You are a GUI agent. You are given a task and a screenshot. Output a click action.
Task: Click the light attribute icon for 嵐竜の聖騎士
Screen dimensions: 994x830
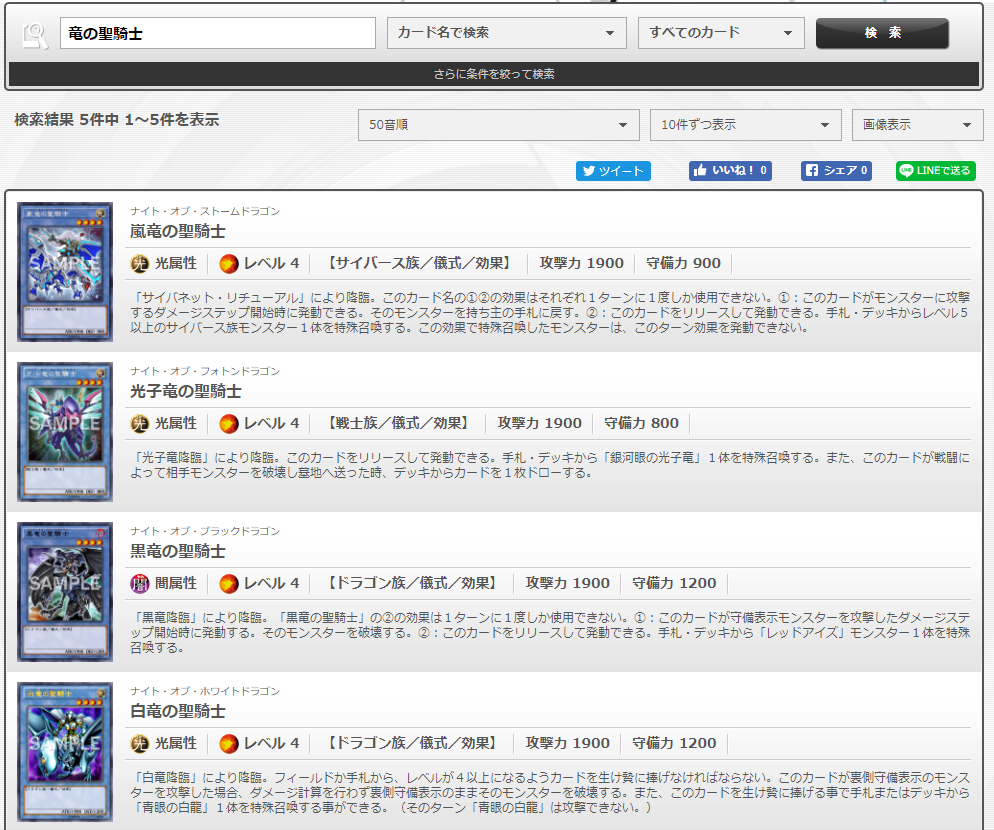140,264
